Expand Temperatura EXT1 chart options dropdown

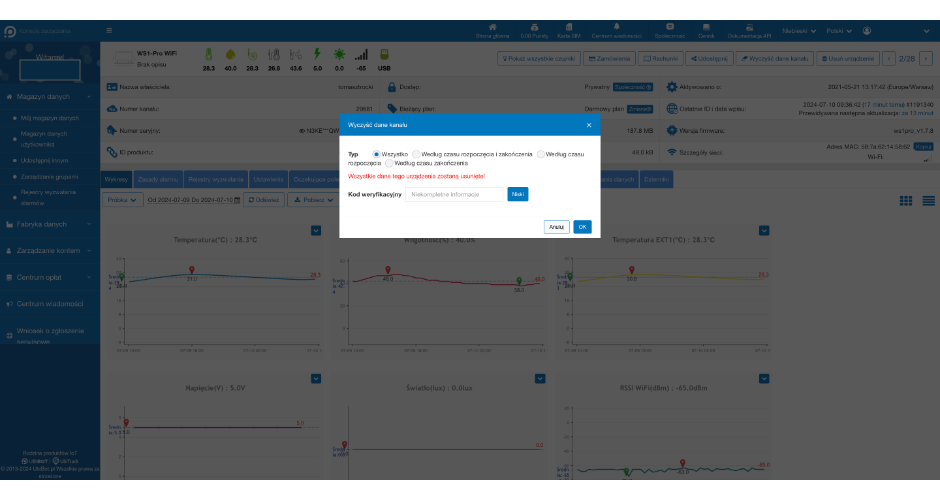pos(764,231)
